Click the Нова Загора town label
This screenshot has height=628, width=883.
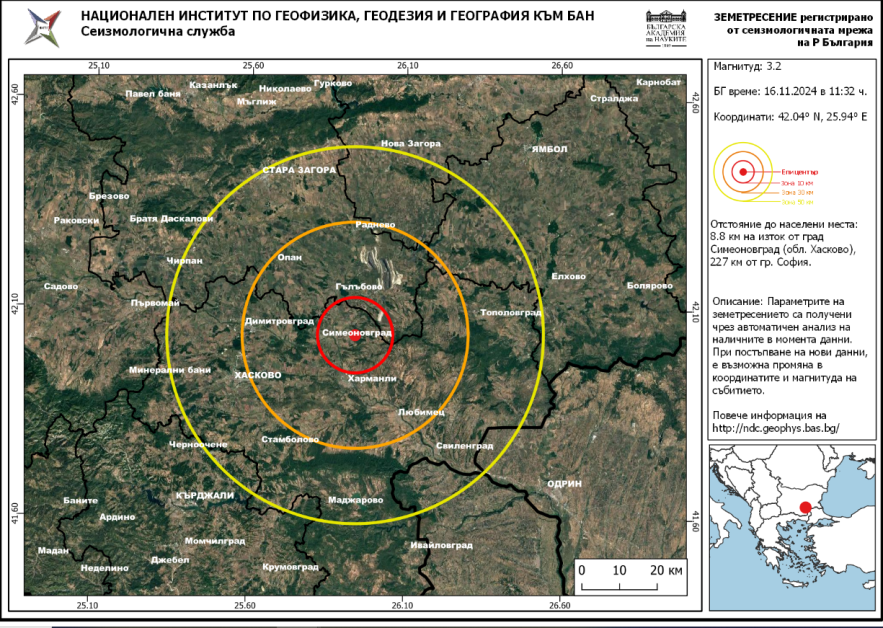tap(411, 143)
